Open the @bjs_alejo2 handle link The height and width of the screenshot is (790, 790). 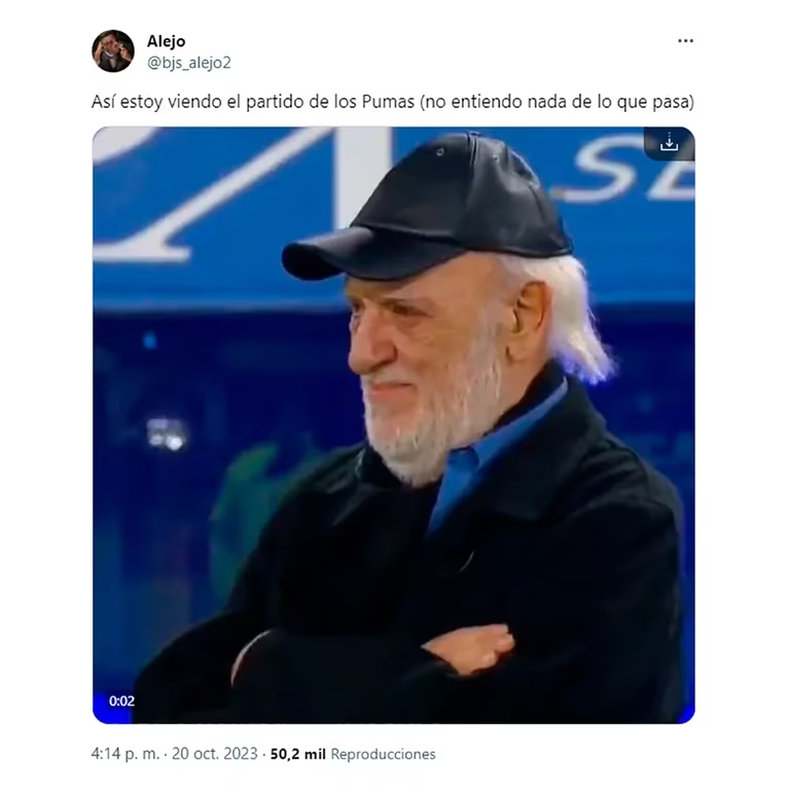tap(189, 62)
